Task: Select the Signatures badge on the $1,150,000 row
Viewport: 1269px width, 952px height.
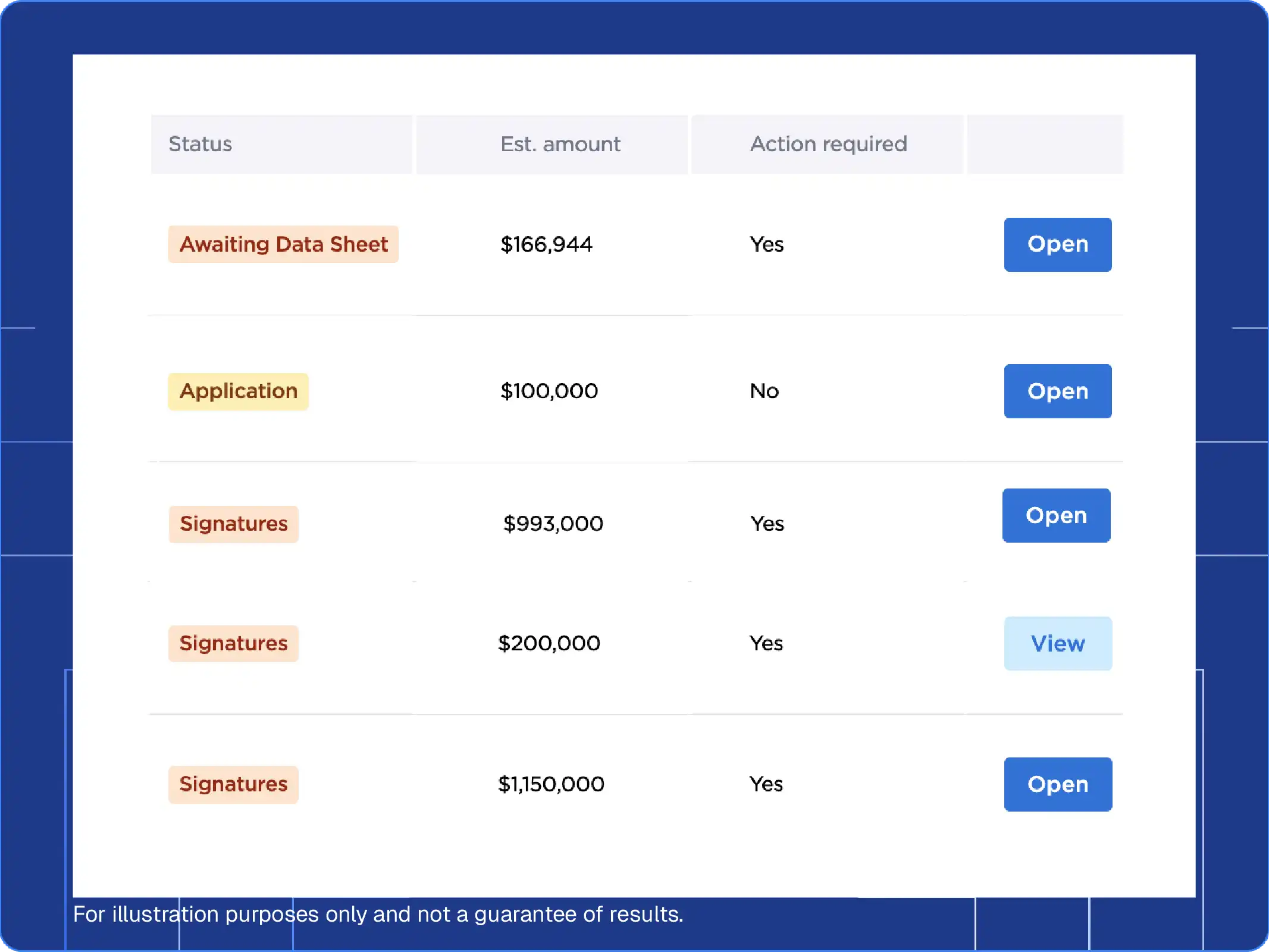Action: coord(233,784)
